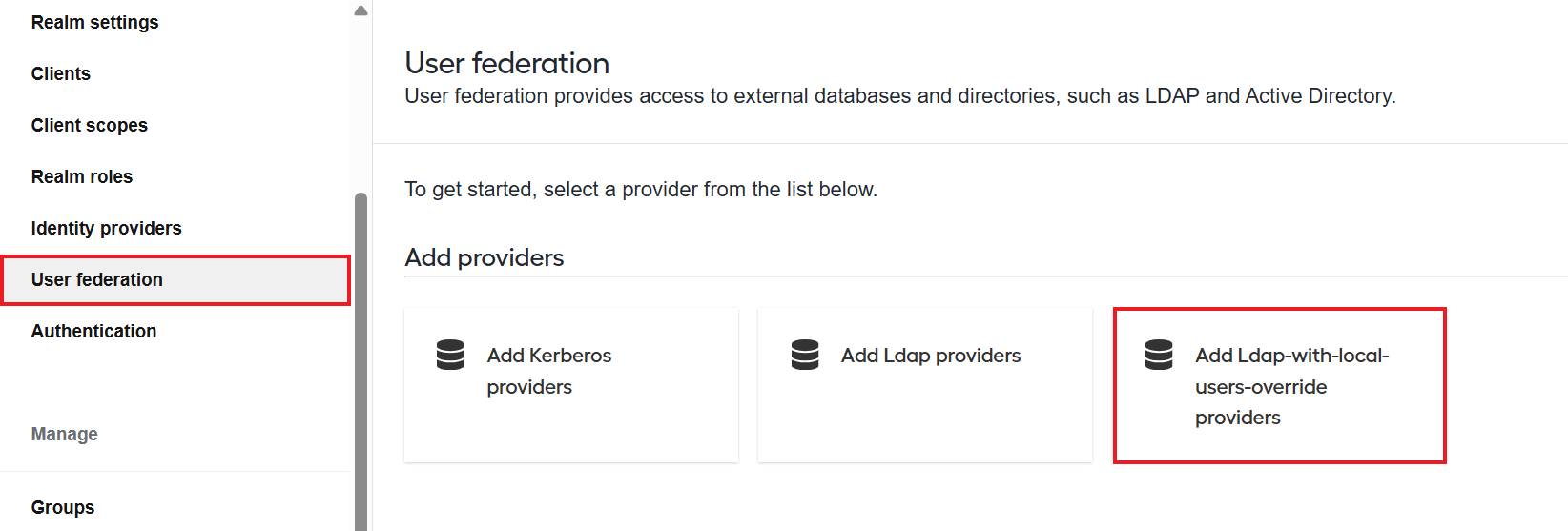
Task: Go to Clients page
Action: (x=61, y=73)
